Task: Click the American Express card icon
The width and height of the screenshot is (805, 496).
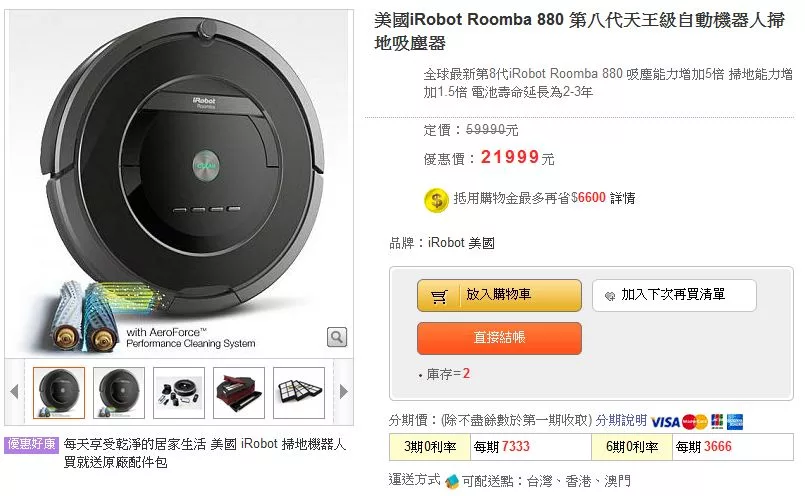Action: click(735, 421)
